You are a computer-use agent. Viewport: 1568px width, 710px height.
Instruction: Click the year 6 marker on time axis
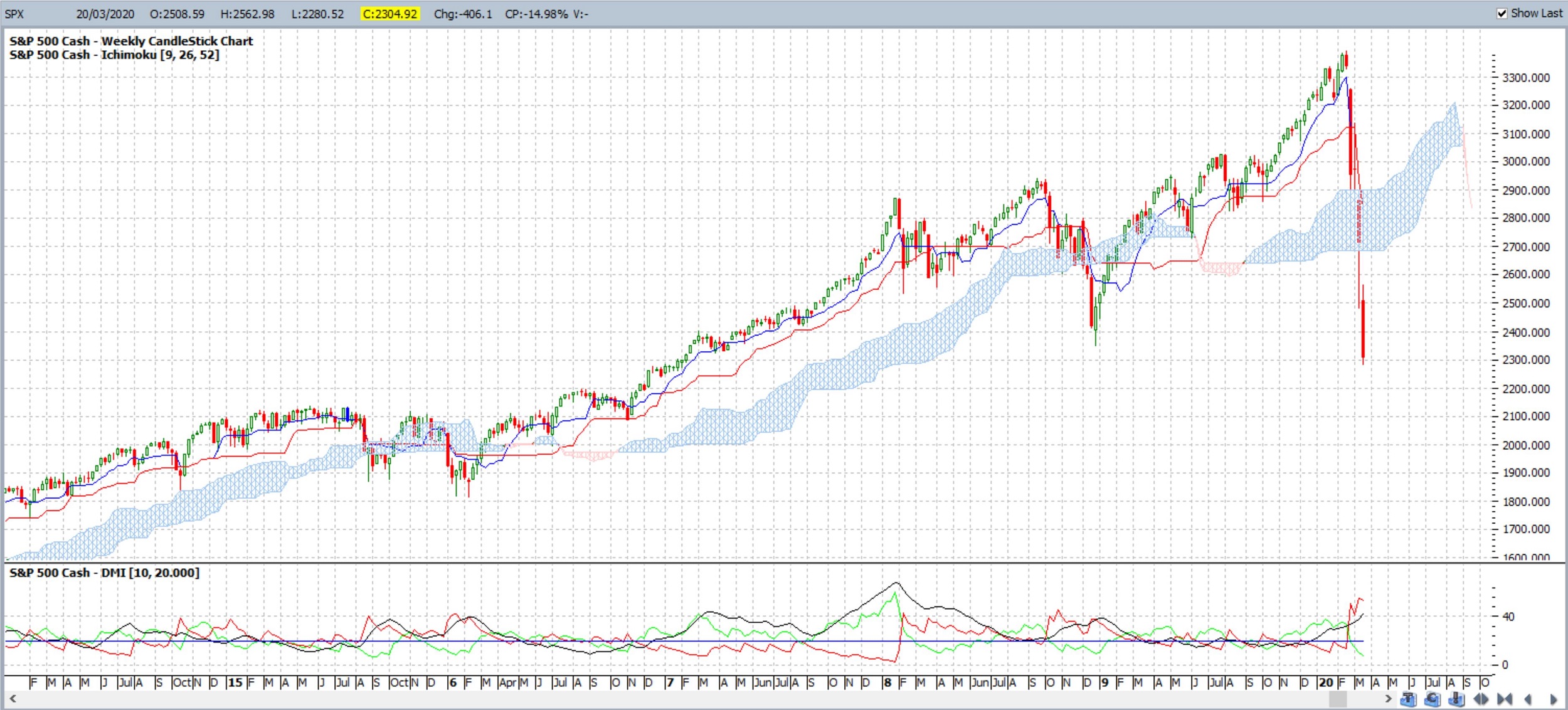point(452,682)
